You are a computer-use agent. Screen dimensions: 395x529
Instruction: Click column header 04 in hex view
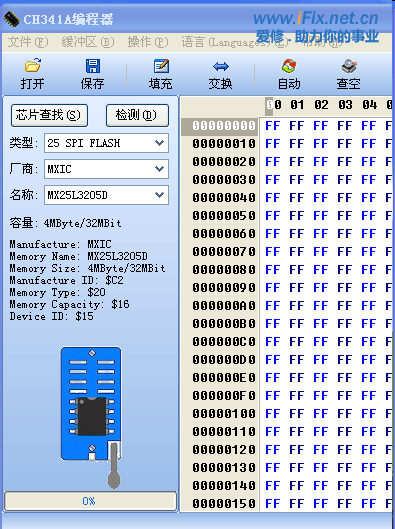tap(369, 105)
